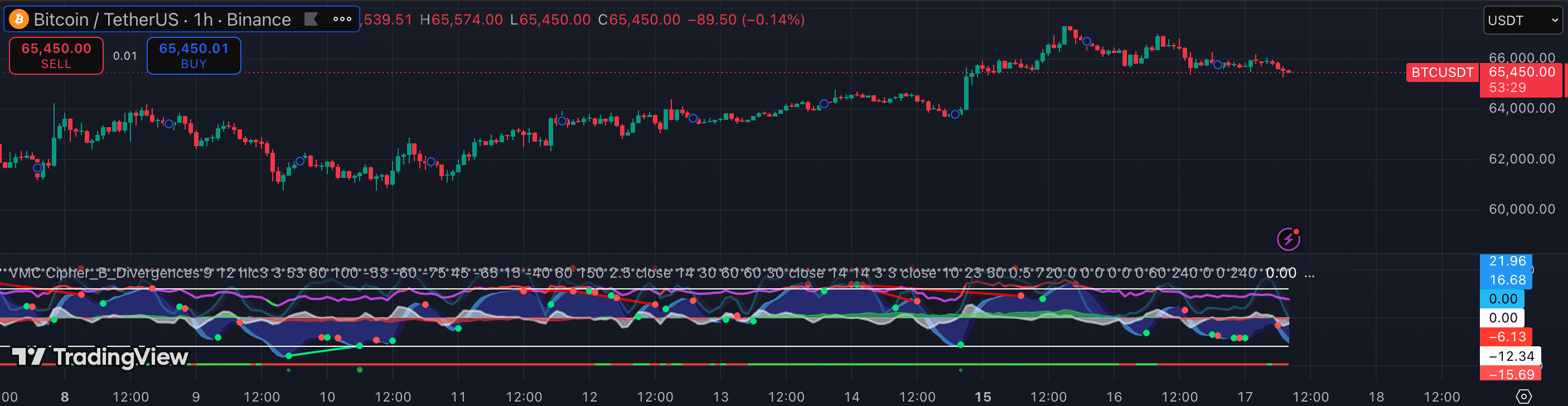Click the white −12.34 indicator value label

point(1510,356)
